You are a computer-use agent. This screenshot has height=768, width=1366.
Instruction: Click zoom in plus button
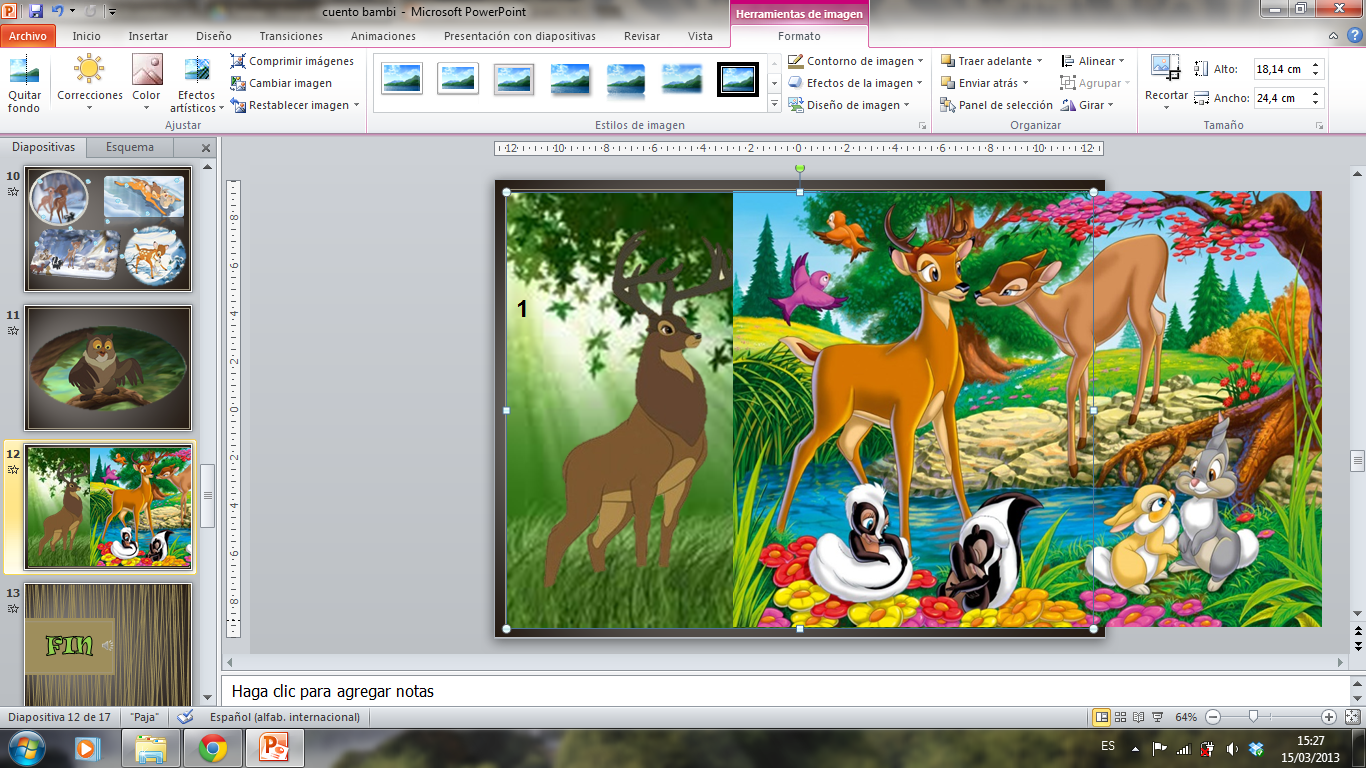(1329, 717)
